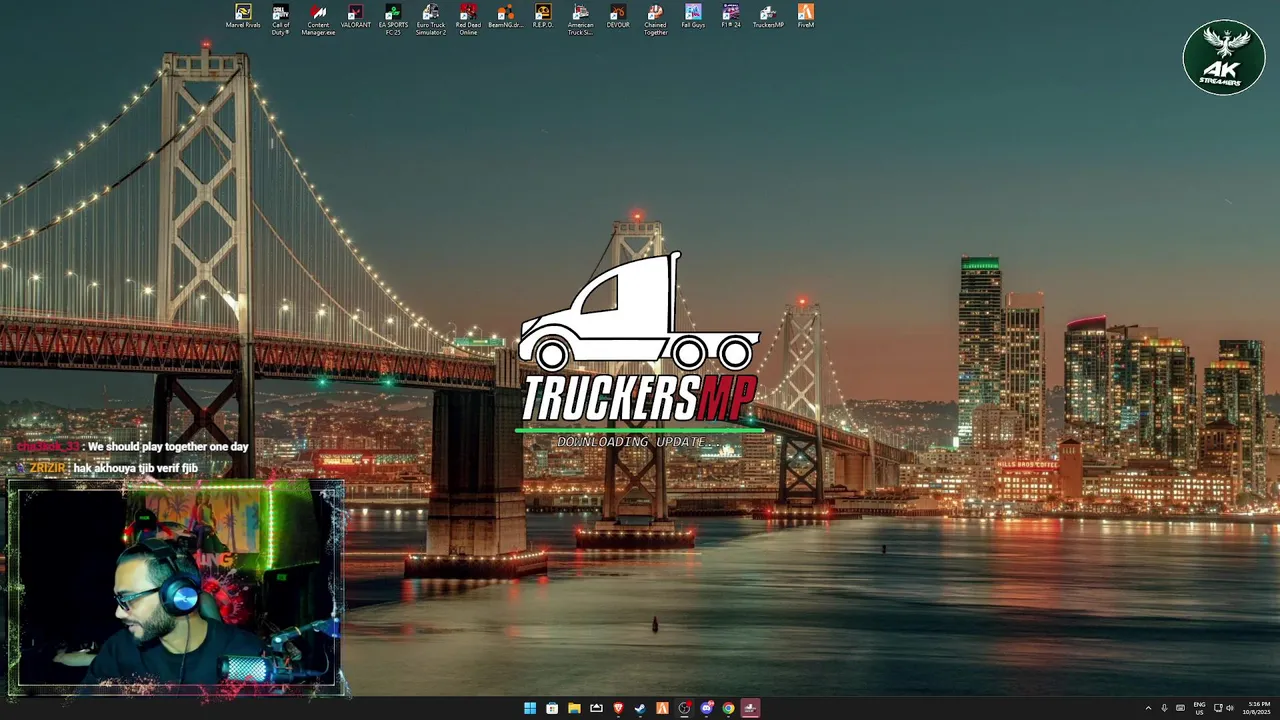Click the chat message 'We should play together one day'

[x=168, y=447]
